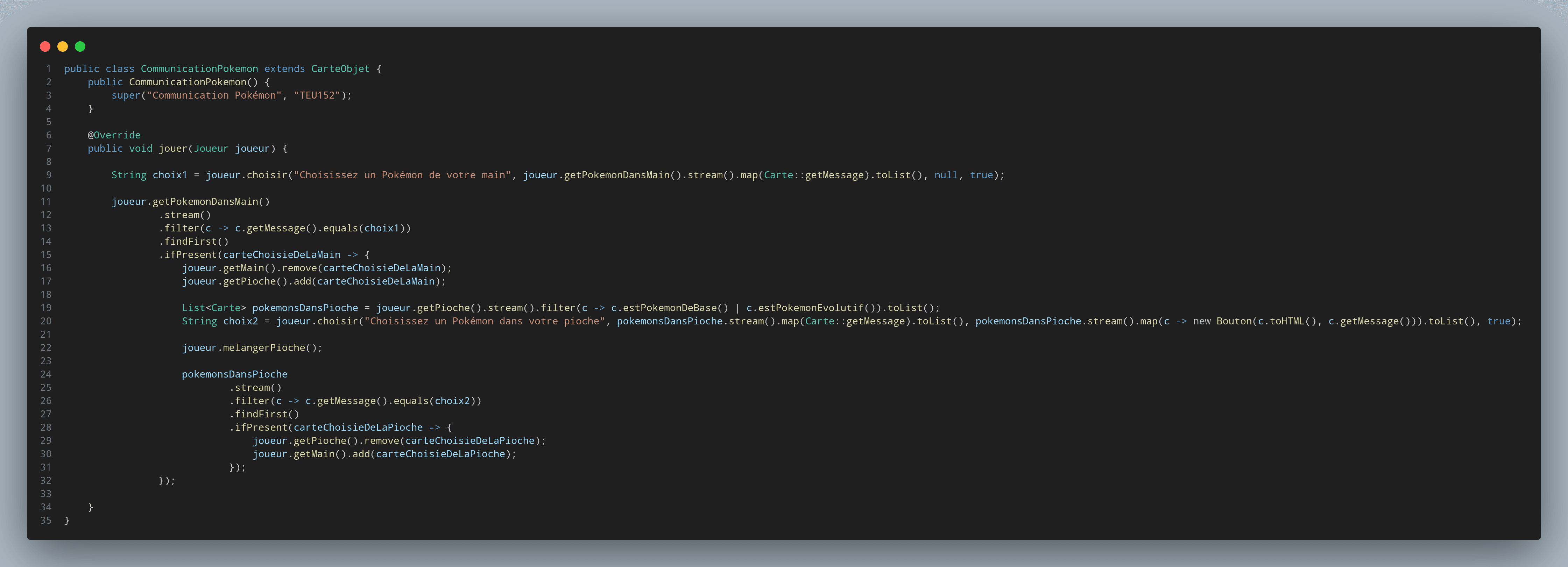This screenshot has width=1568, height=567.
Task: Click CarteObjet in the extends clause
Action: coord(340,69)
